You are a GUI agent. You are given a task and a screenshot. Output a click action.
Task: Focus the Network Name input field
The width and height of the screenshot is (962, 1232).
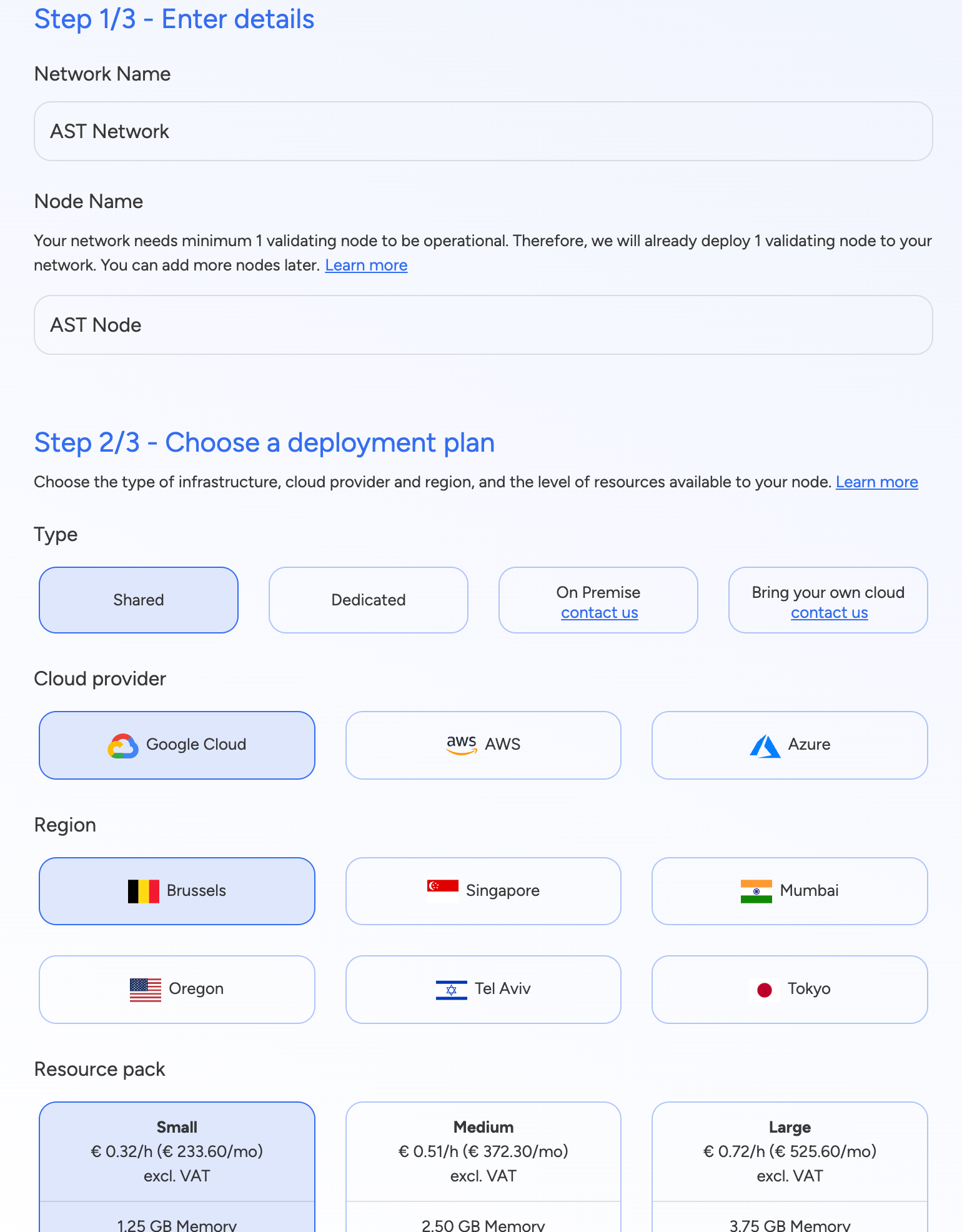pos(483,131)
